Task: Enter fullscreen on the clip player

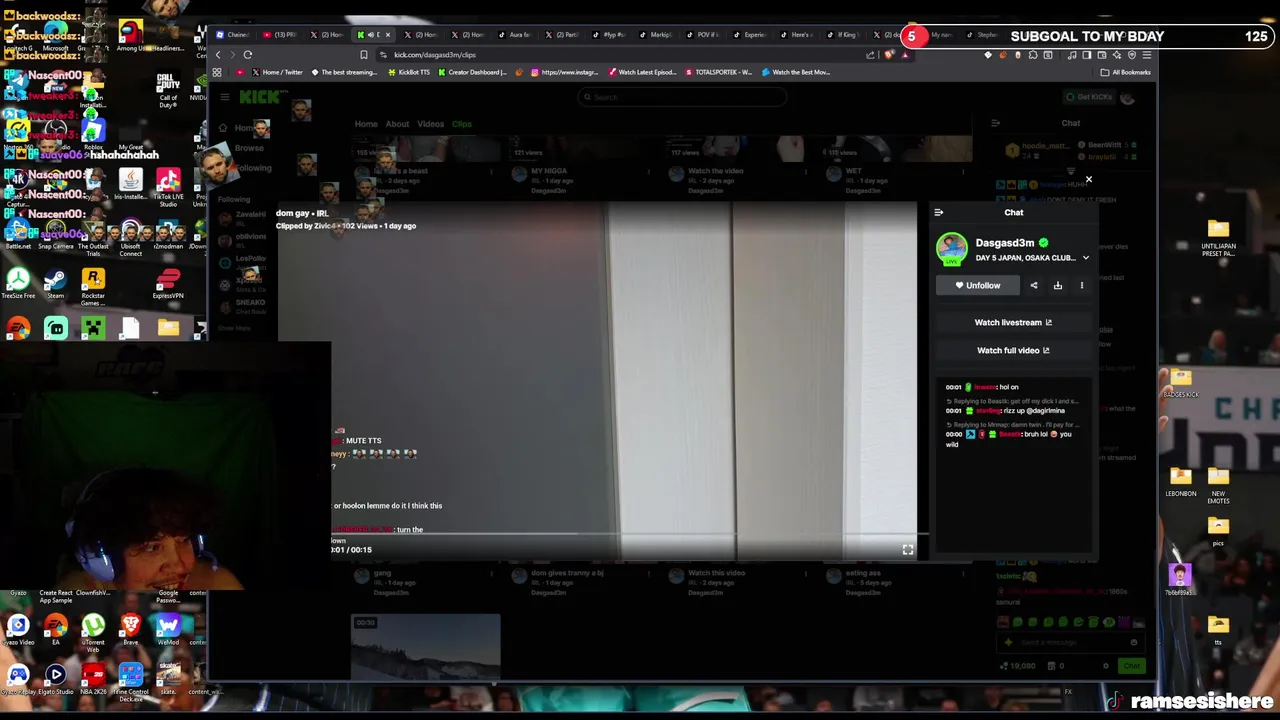Action: (907, 549)
